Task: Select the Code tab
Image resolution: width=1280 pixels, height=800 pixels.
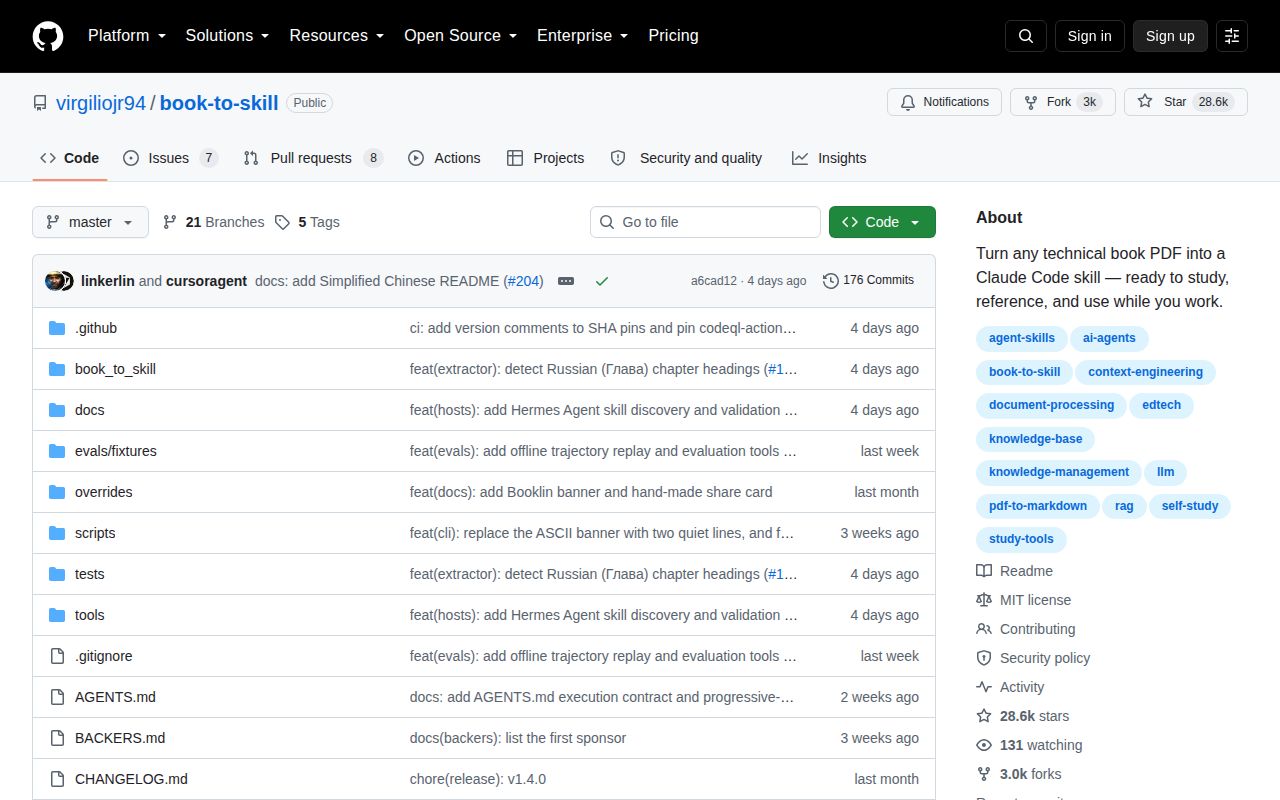Action: pyautogui.click(x=70, y=158)
